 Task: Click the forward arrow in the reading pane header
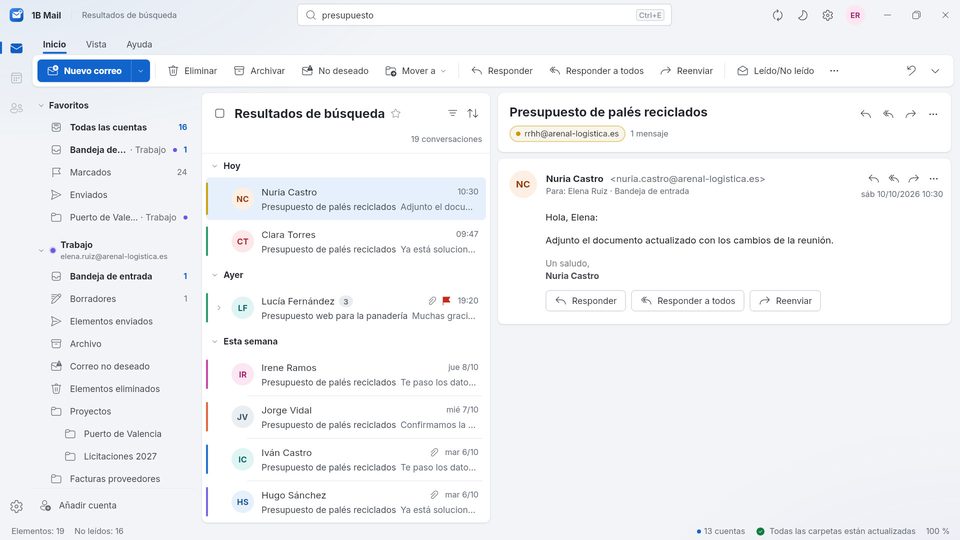[910, 114]
